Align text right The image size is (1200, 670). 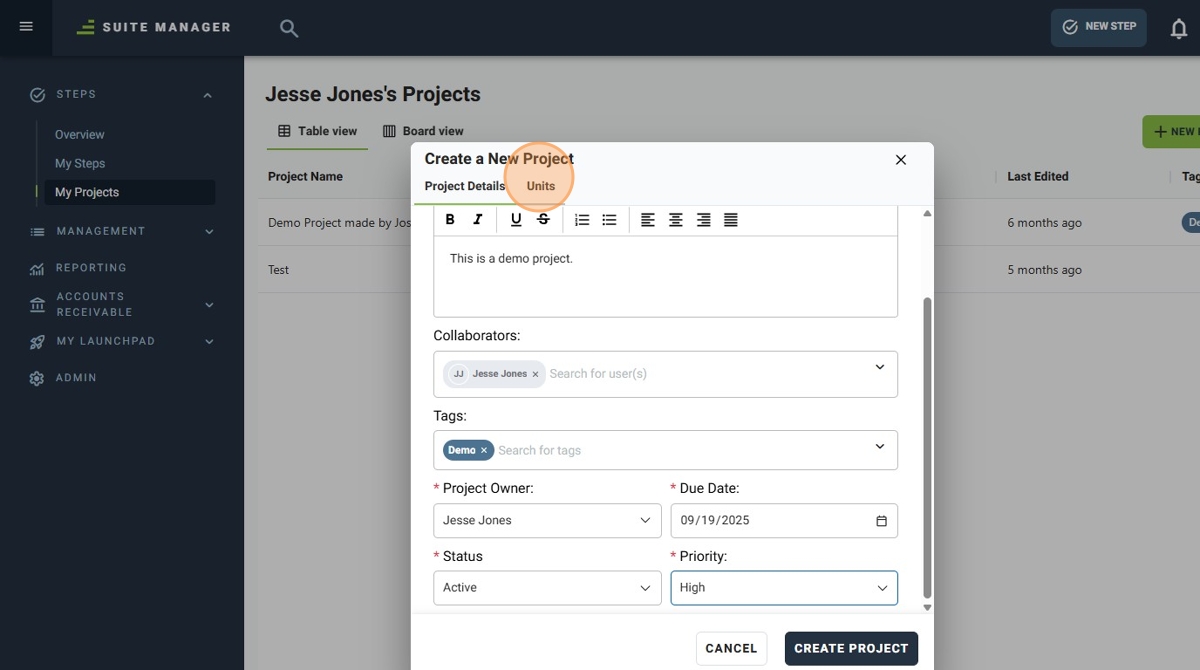coord(703,220)
